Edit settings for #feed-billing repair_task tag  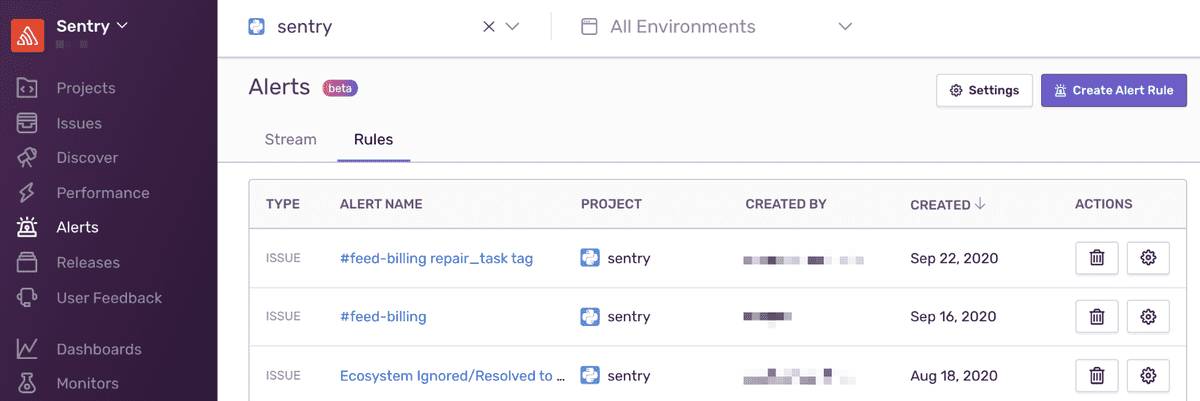(1148, 258)
